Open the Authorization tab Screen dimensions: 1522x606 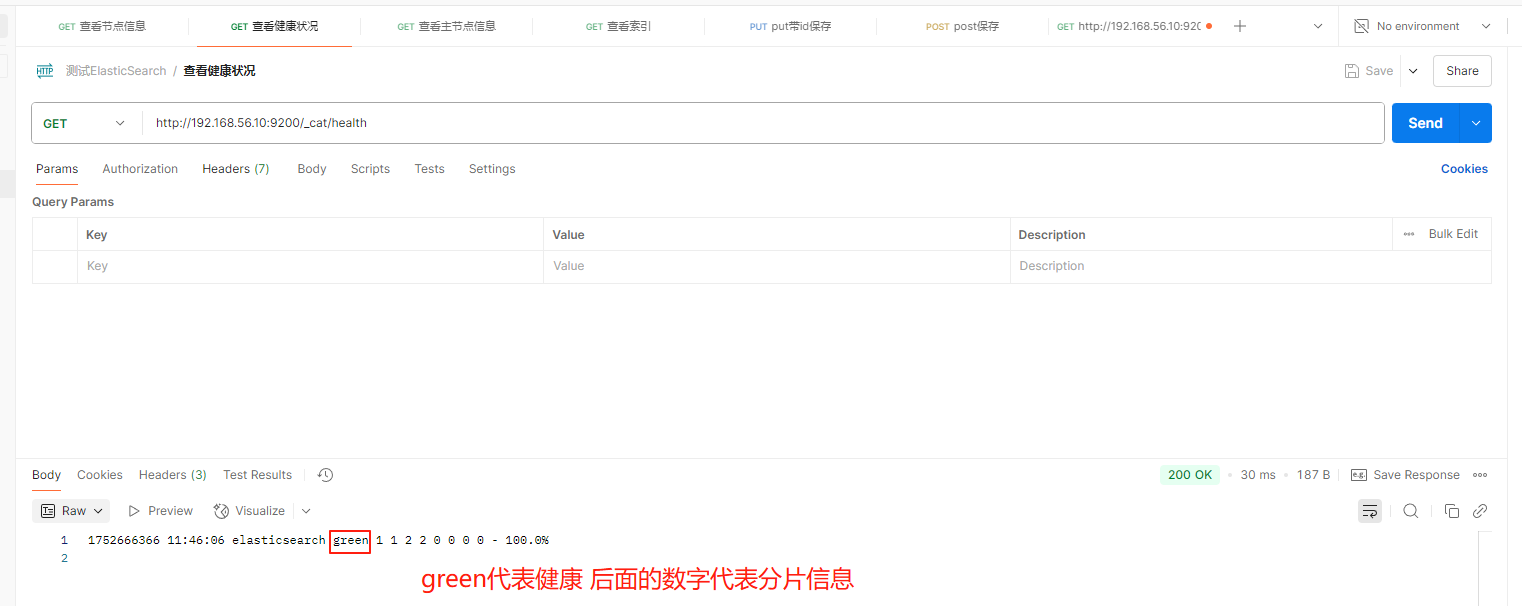pos(140,169)
